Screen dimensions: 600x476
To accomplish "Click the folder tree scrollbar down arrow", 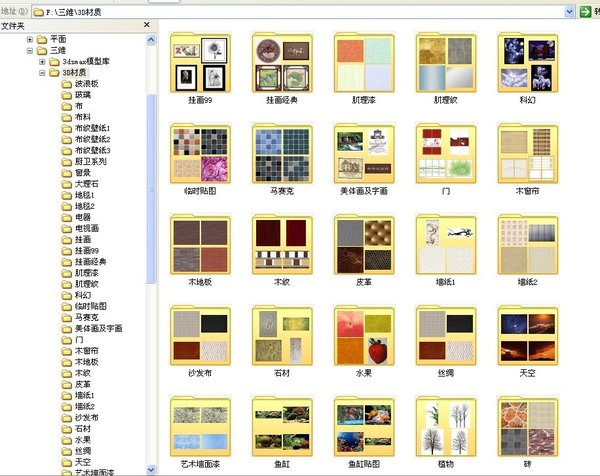I will point(151,469).
